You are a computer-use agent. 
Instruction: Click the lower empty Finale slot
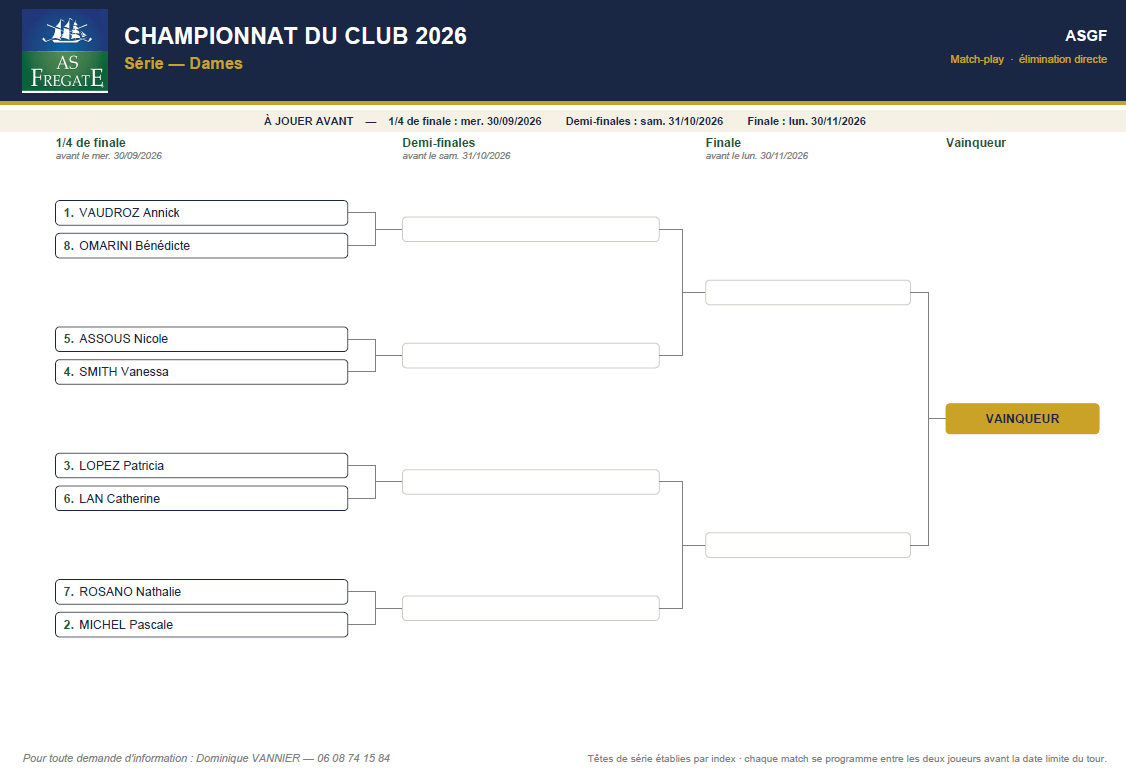pos(808,545)
